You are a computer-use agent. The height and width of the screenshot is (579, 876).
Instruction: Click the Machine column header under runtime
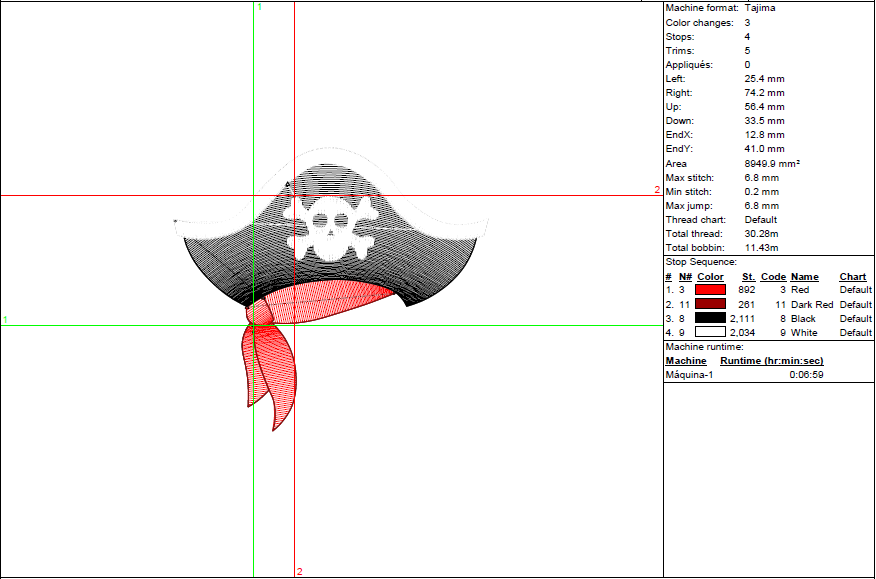[x=686, y=361]
